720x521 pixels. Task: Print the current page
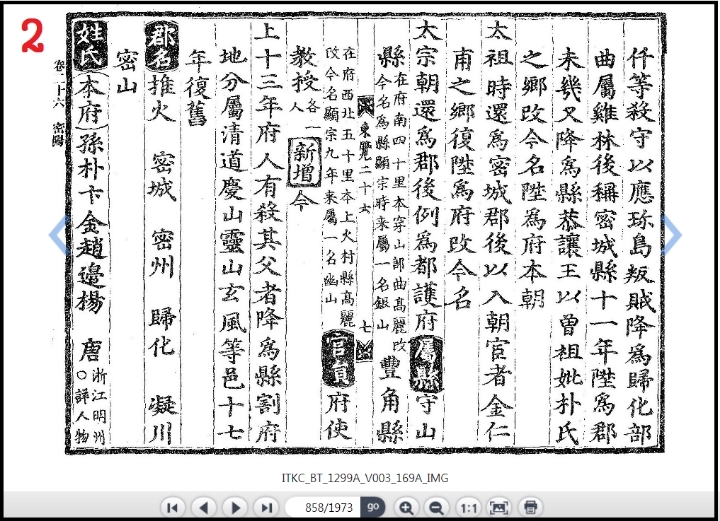(530, 507)
